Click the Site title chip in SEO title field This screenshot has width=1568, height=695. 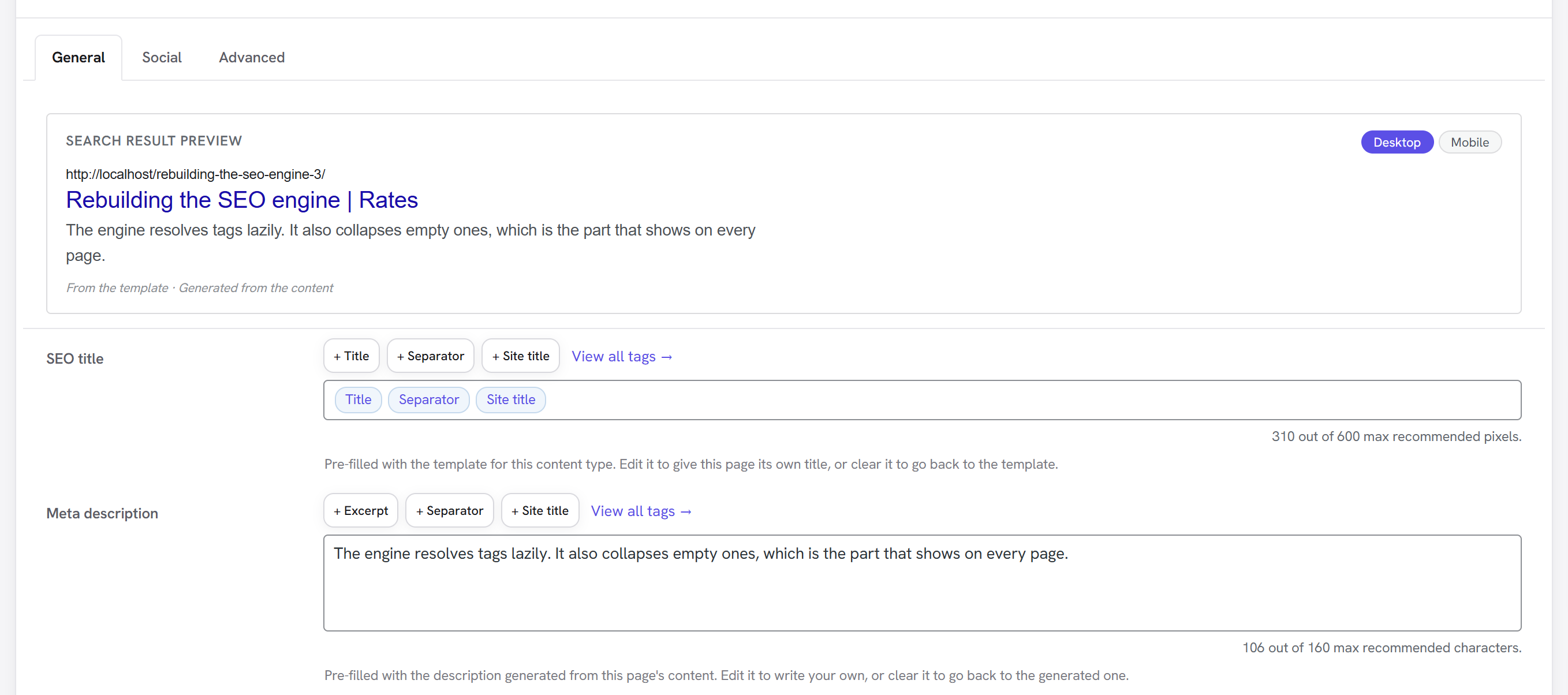(x=511, y=400)
